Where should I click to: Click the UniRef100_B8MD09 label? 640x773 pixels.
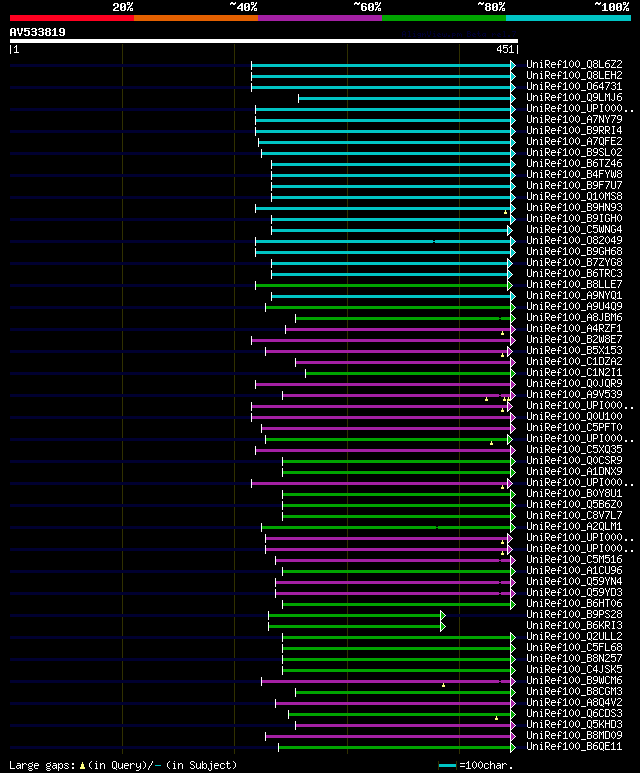[574, 736]
